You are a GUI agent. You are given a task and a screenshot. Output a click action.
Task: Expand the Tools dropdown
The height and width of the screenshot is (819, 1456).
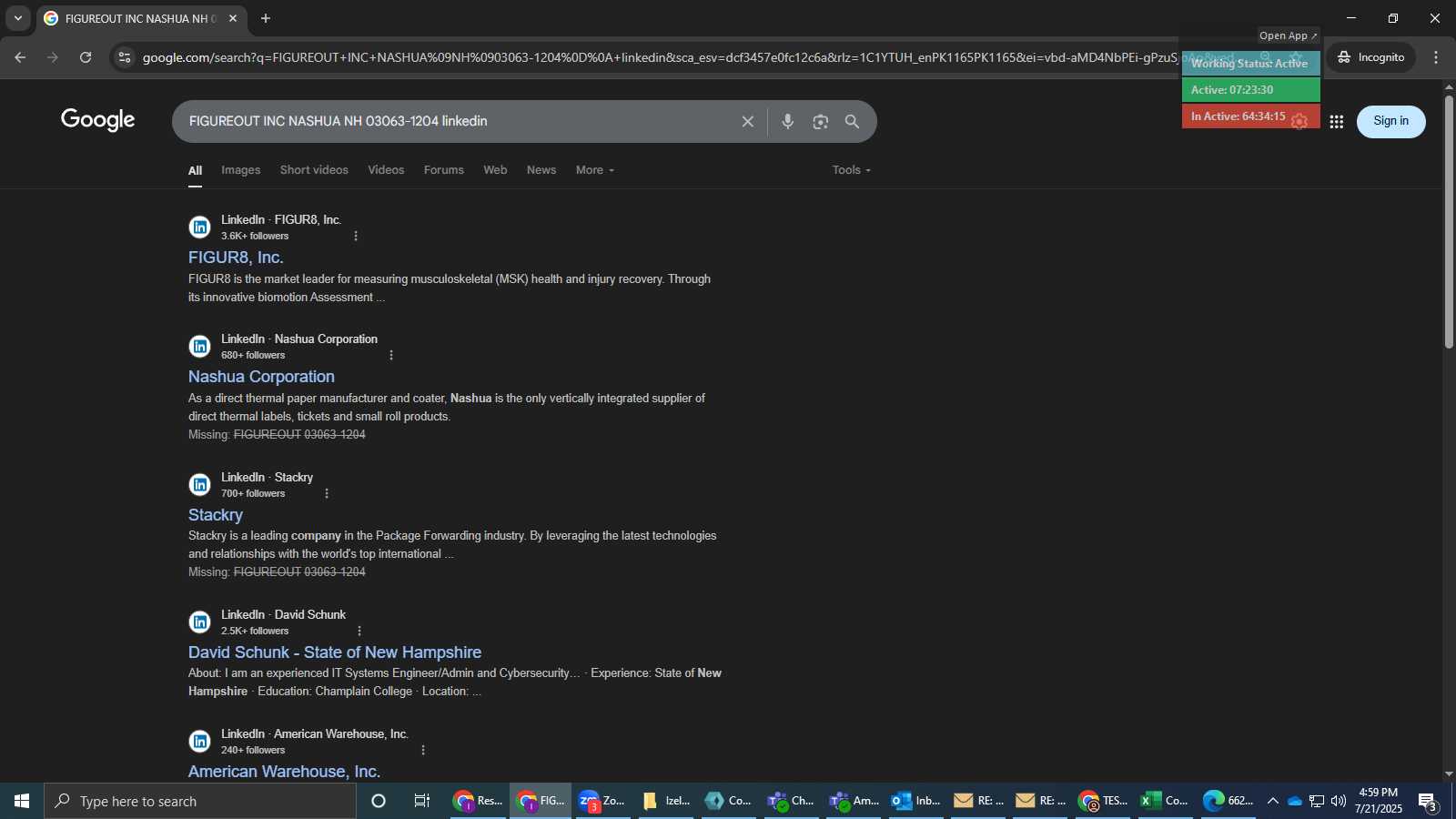[x=852, y=170]
